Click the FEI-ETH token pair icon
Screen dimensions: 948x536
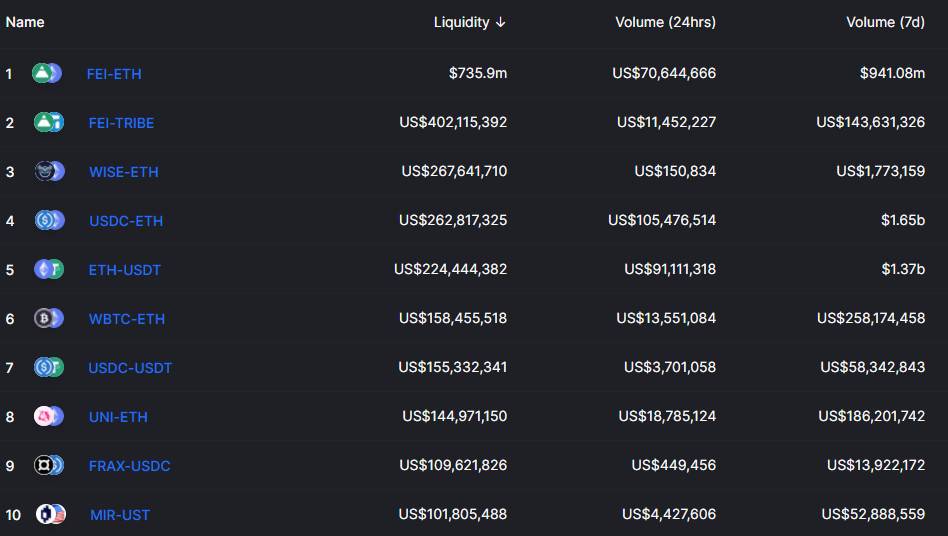click(47, 73)
